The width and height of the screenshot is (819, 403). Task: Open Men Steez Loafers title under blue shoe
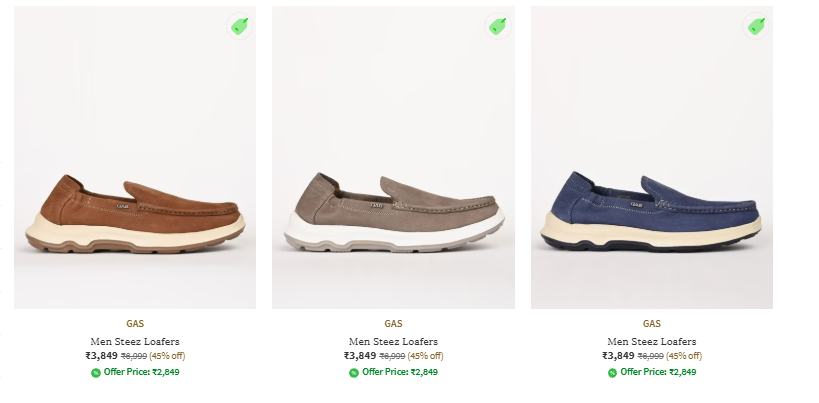tap(652, 341)
